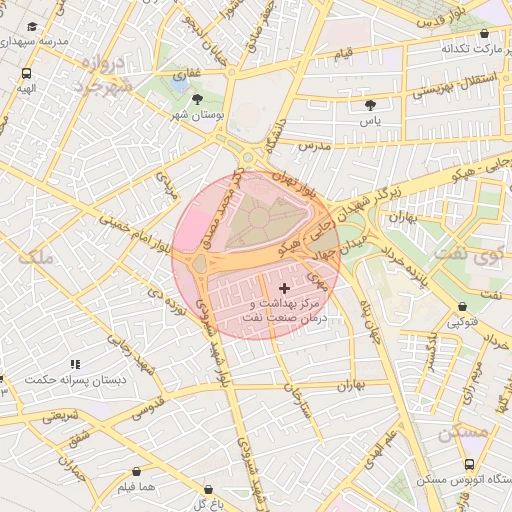Click the shopping basket icon for مارکت تکدانه
512x512 pixels.
[x=484, y=33]
